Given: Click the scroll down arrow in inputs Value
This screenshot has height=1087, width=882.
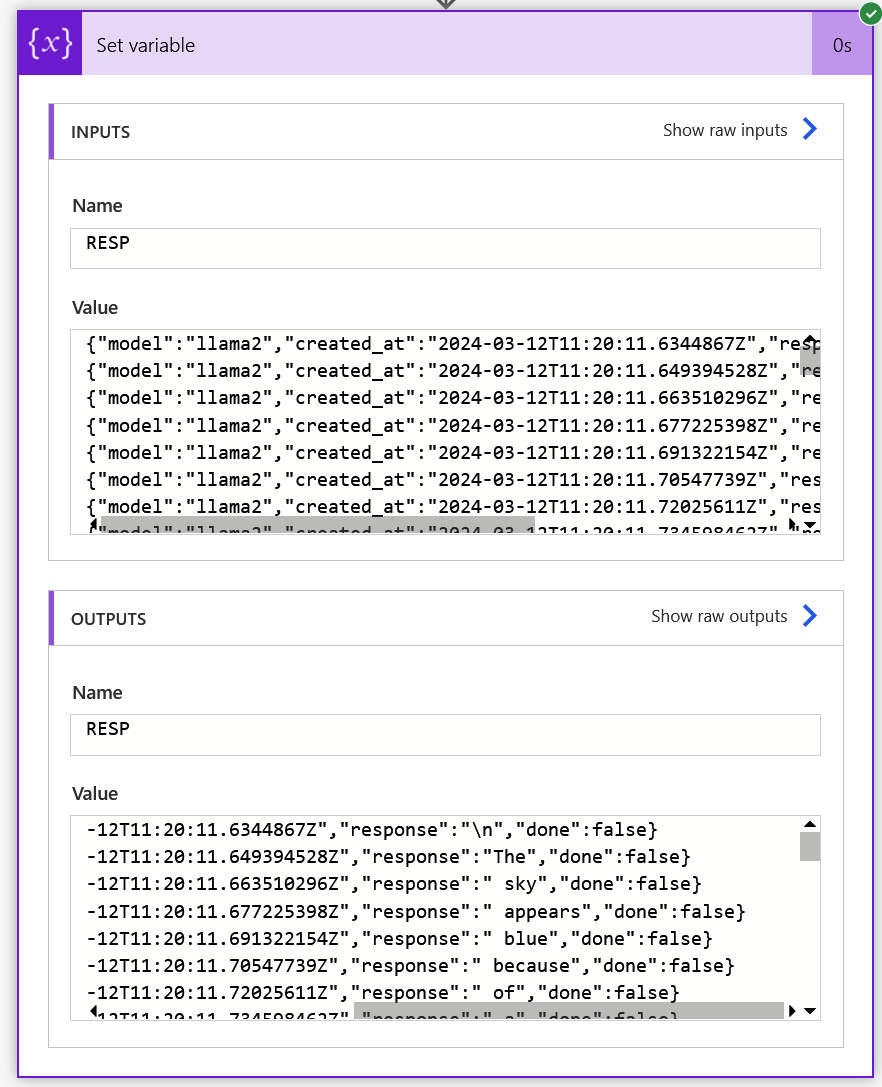Looking at the screenshot, I should [x=810, y=525].
